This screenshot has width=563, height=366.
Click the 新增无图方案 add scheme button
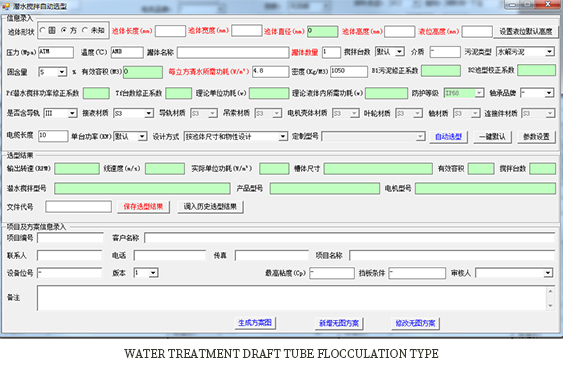339,323
